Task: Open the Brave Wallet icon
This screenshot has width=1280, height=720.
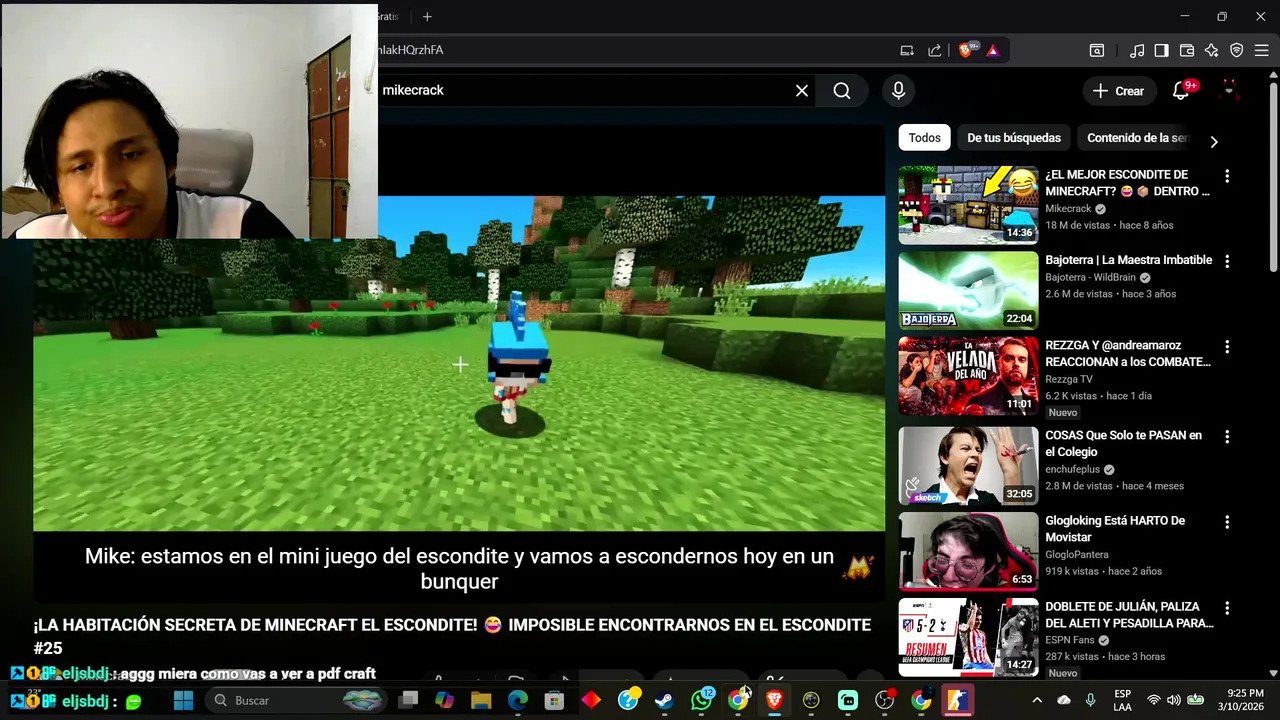Action: pyautogui.click(x=1187, y=50)
